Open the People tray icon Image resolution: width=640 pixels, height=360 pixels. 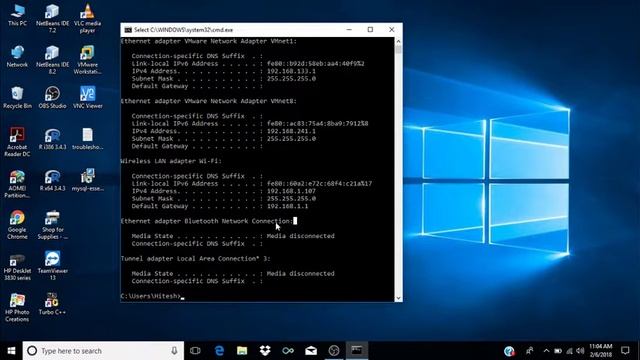click(x=529, y=351)
